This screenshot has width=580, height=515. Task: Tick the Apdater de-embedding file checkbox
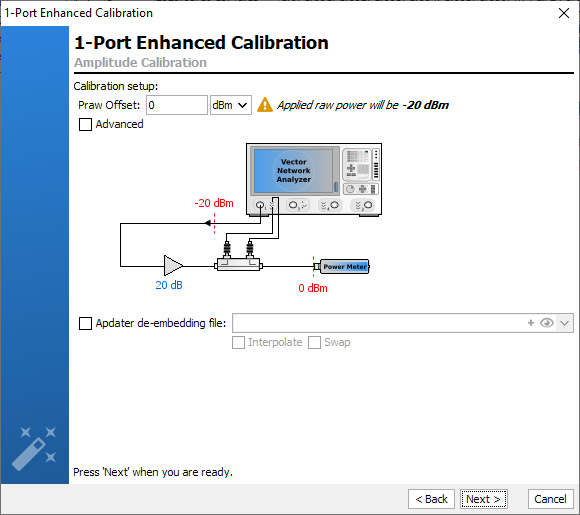pos(85,323)
